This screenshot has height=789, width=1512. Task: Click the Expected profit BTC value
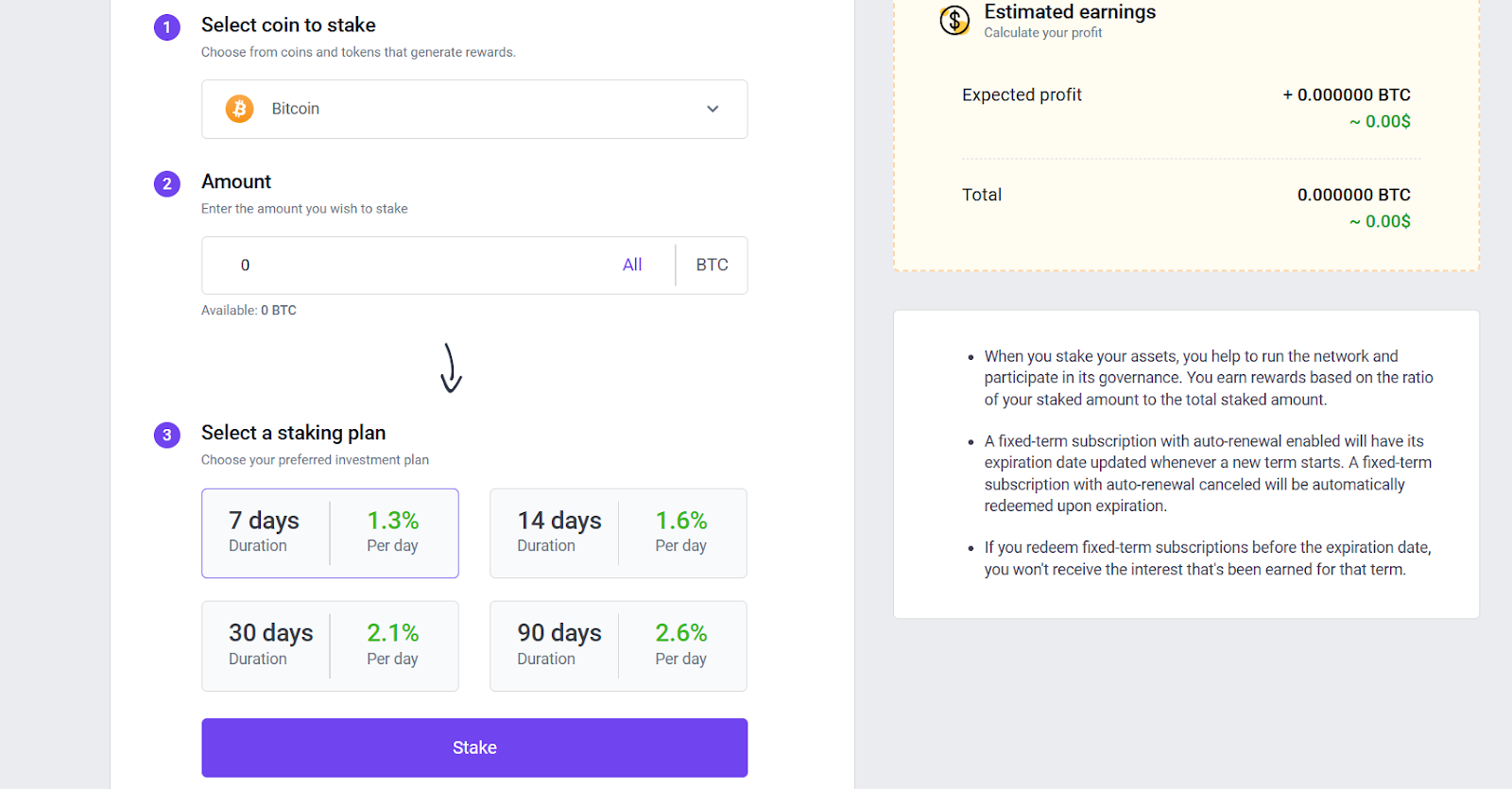[x=1346, y=95]
